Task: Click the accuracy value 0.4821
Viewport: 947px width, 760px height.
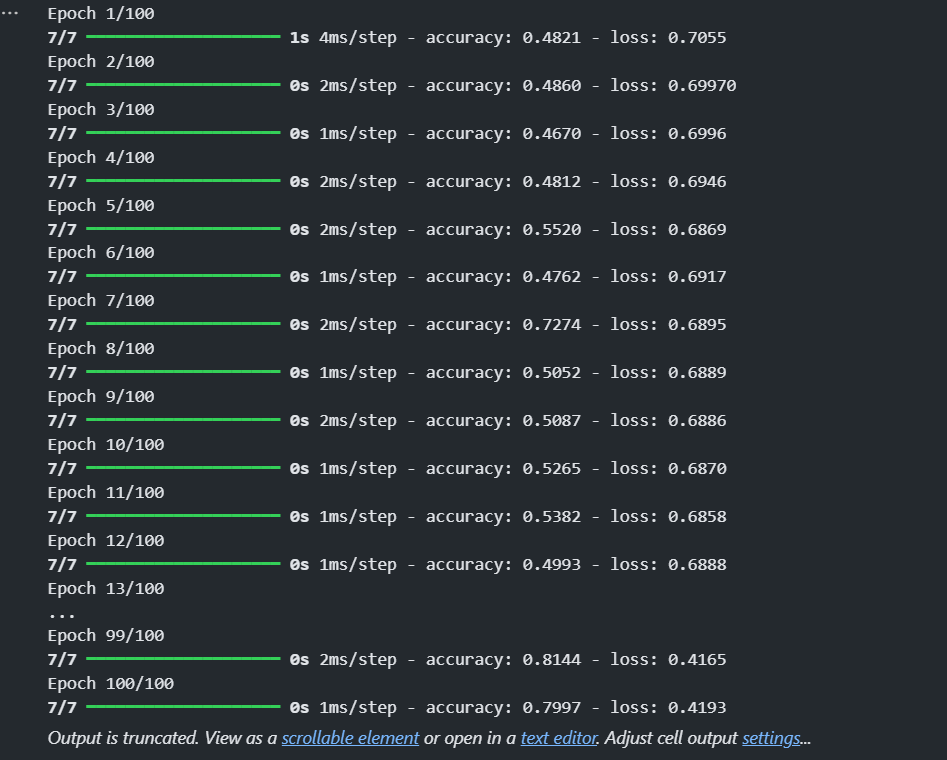Action: coord(551,37)
